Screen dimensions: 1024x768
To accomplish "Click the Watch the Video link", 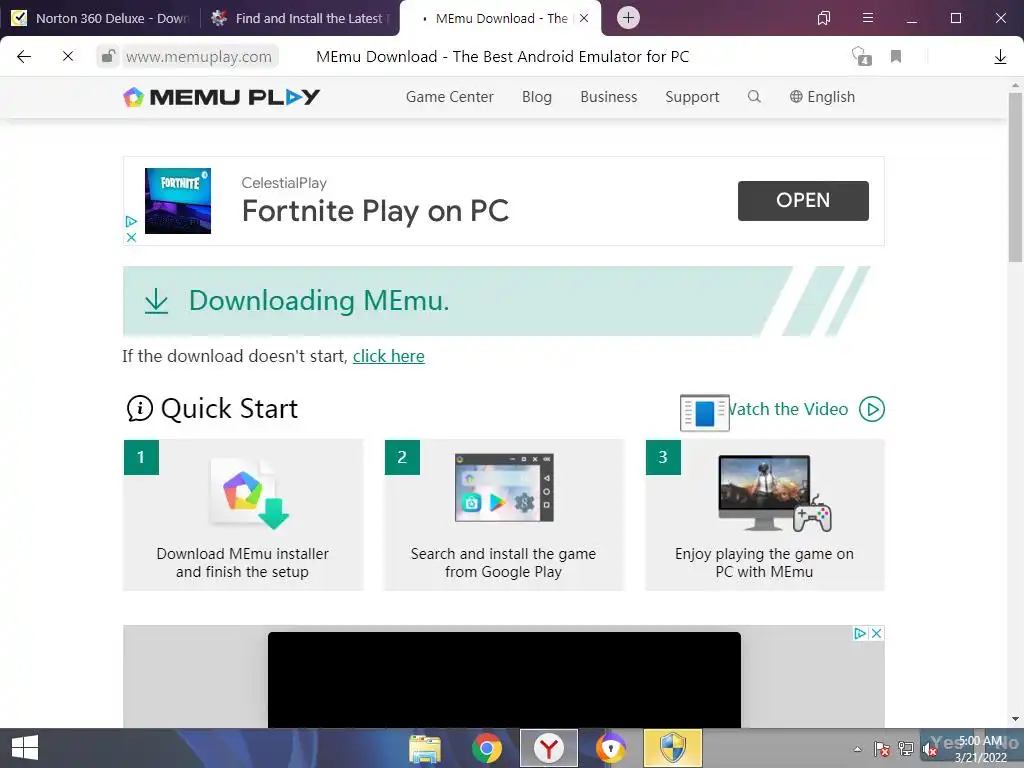I will 789,409.
